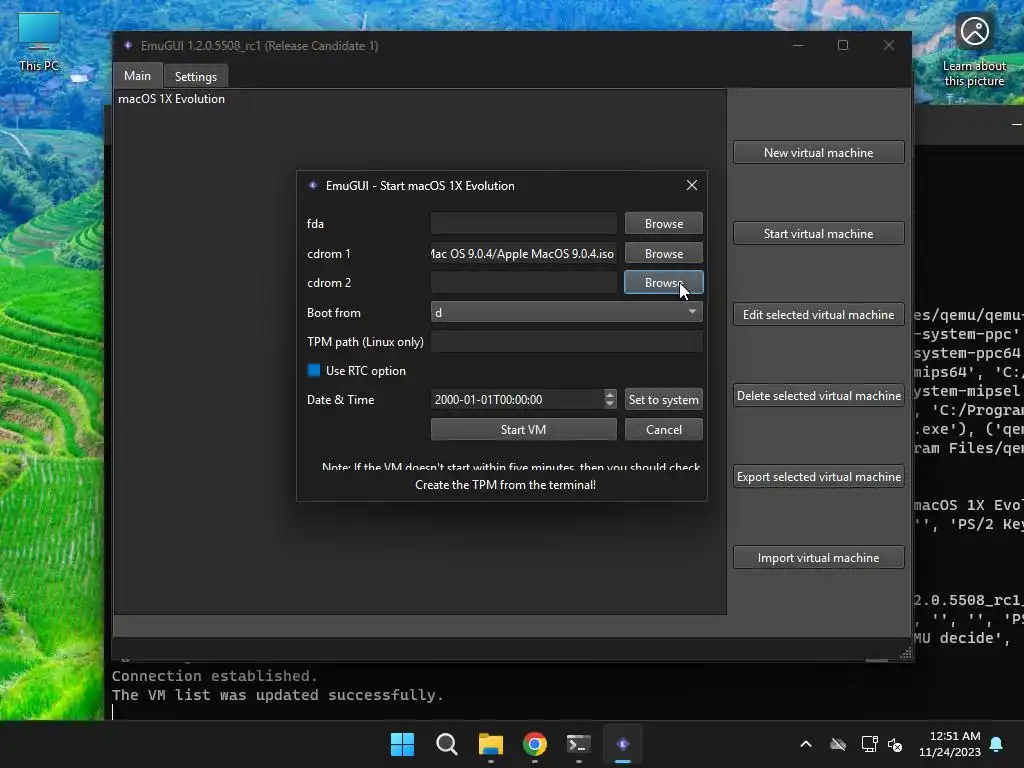Click the Date & Time value field
The height and width of the screenshot is (768, 1024).
[517, 399]
